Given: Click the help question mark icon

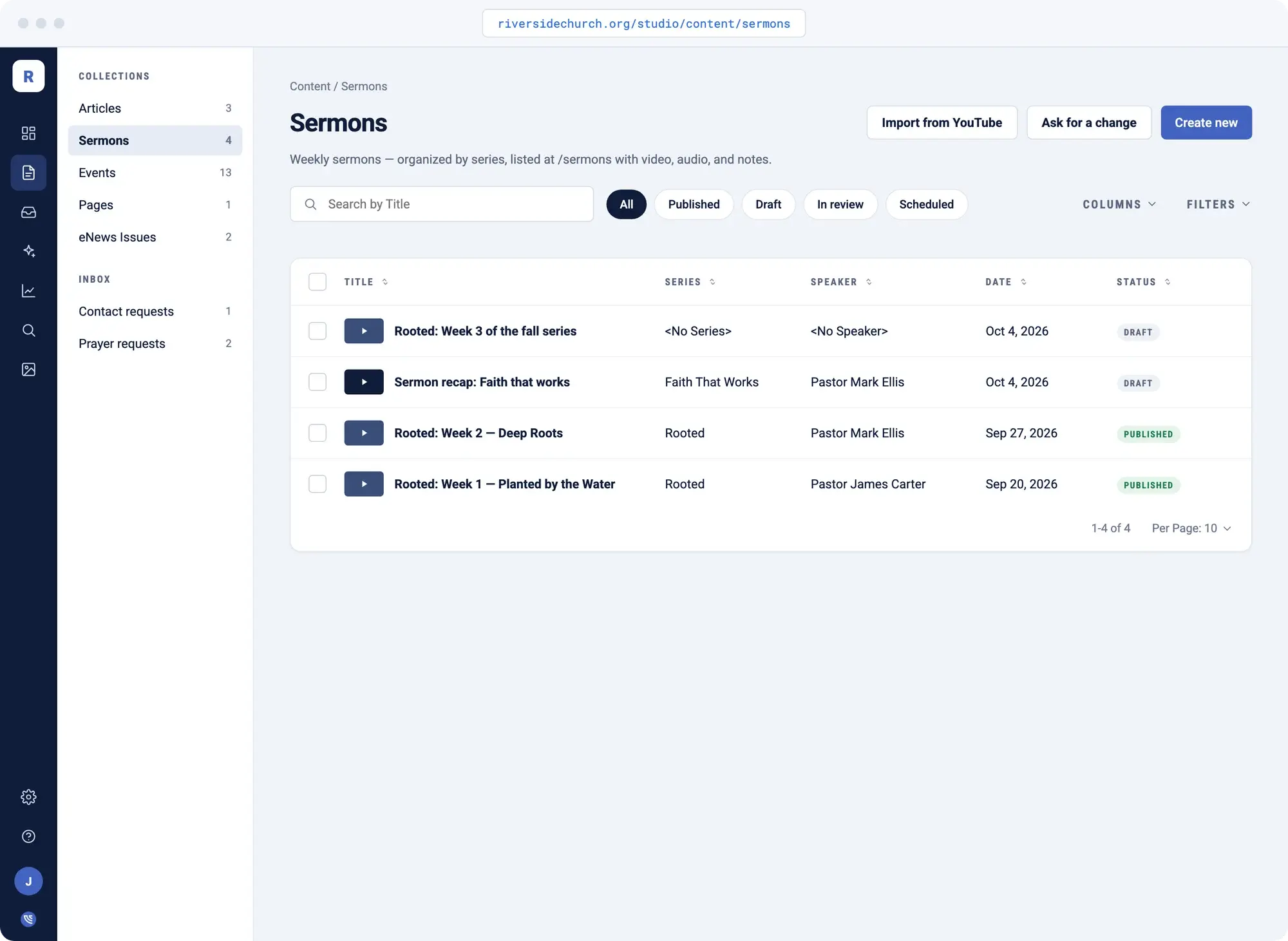Looking at the screenshot, I should [28, 836].
